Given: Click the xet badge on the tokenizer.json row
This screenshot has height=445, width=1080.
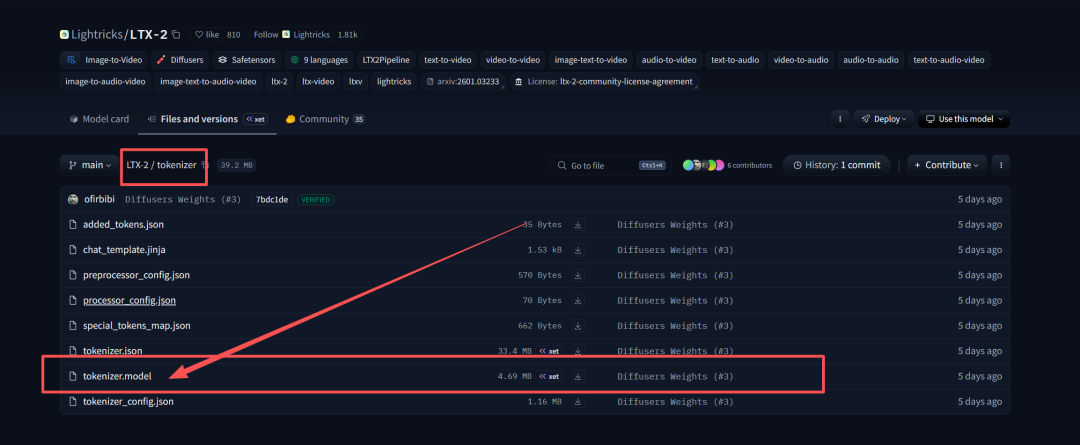Looking at the screenshot, I should tap(549, 351).
